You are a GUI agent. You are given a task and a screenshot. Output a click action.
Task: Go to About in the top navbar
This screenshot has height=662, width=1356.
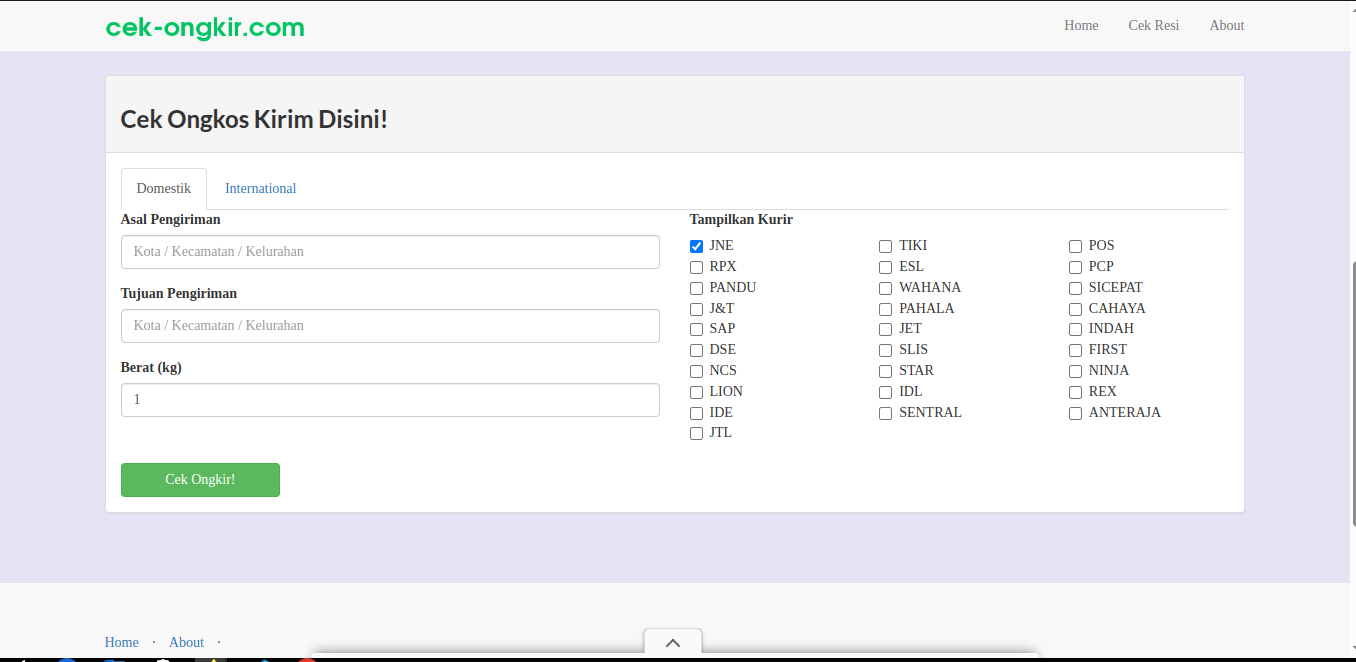coord(1226,26)
